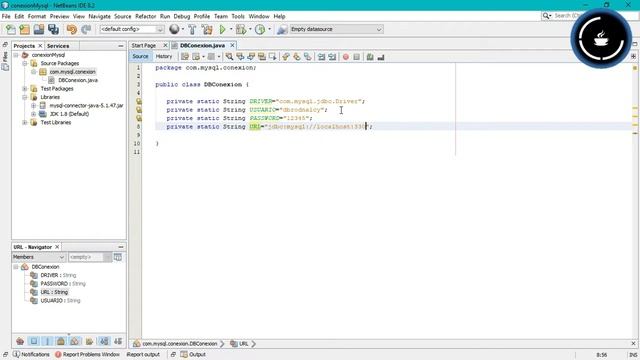Viewport: 640px width, 360px height.
Task: Select DBConexion.java in Projects tree
Action: tap(78, 80)
